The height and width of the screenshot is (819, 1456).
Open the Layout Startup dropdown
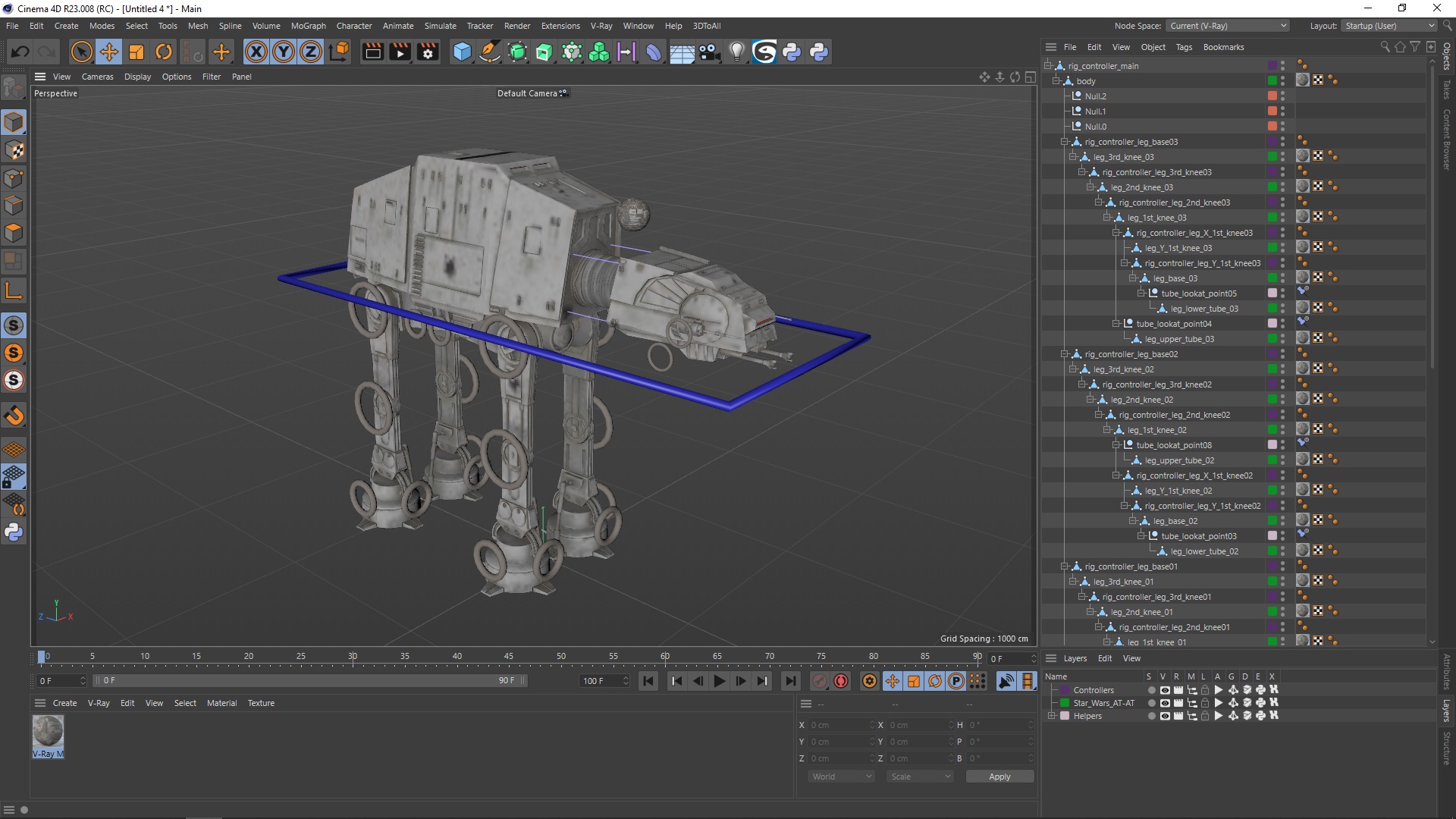click(1389, 26)
